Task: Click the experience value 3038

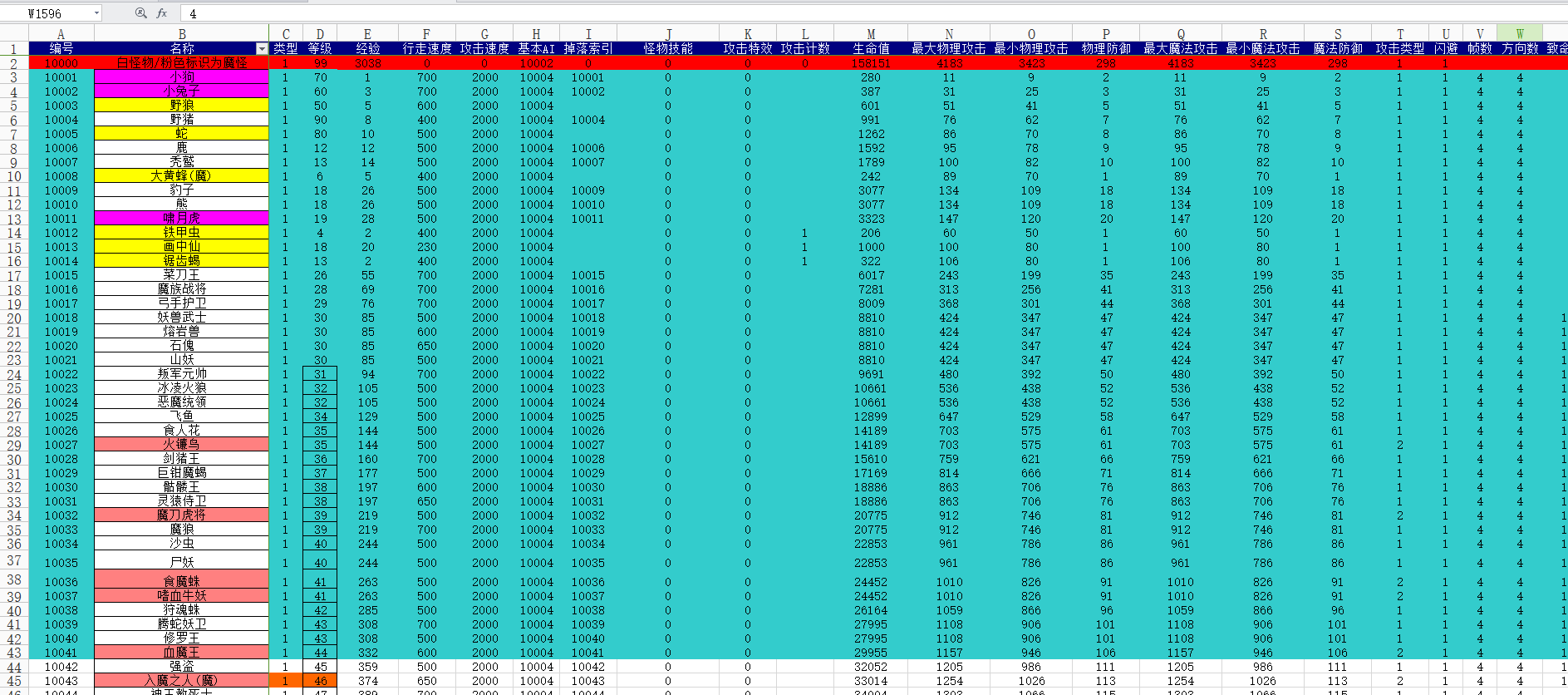Action: [368, 63]
